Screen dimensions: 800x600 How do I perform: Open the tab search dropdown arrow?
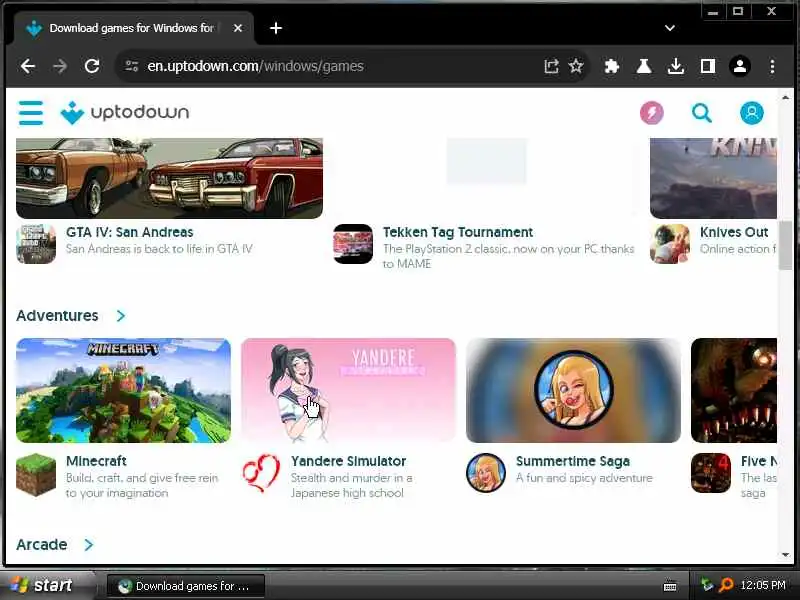670,28
